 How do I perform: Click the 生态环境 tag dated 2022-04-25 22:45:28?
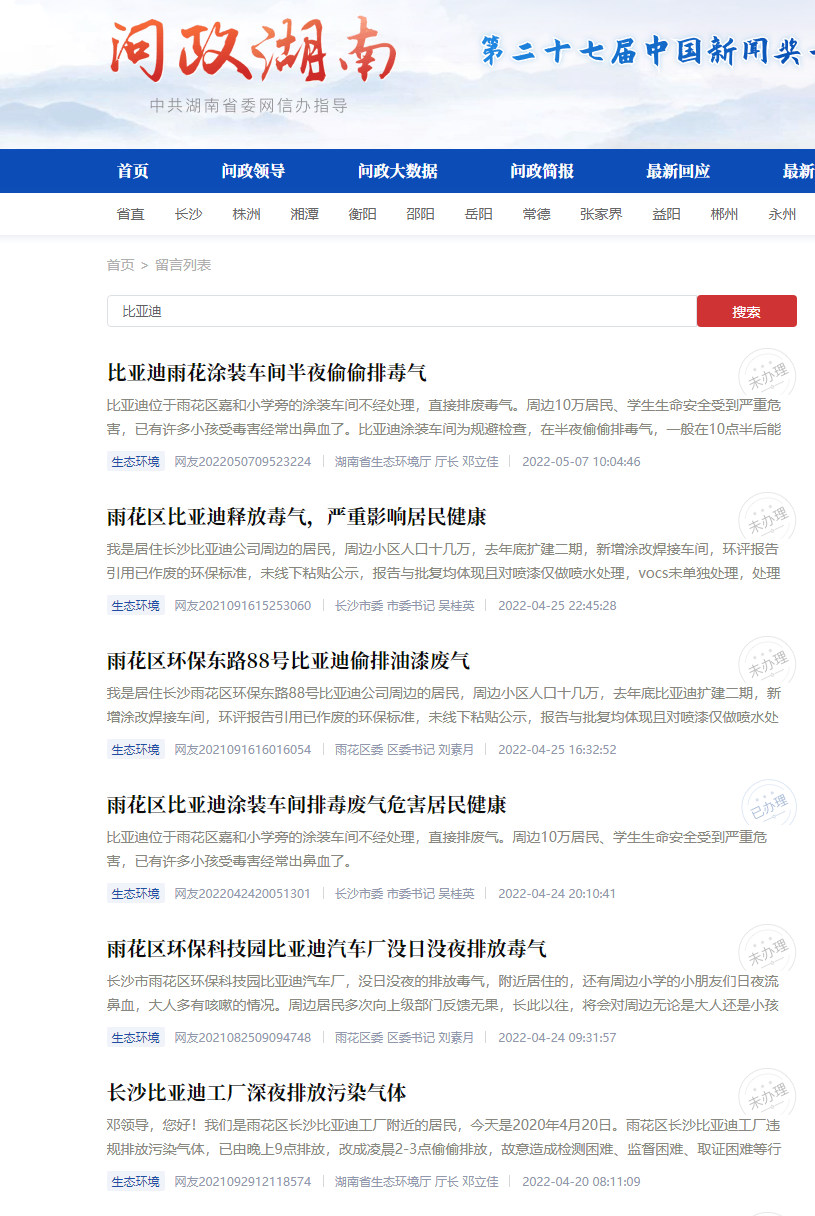[135, 606]
